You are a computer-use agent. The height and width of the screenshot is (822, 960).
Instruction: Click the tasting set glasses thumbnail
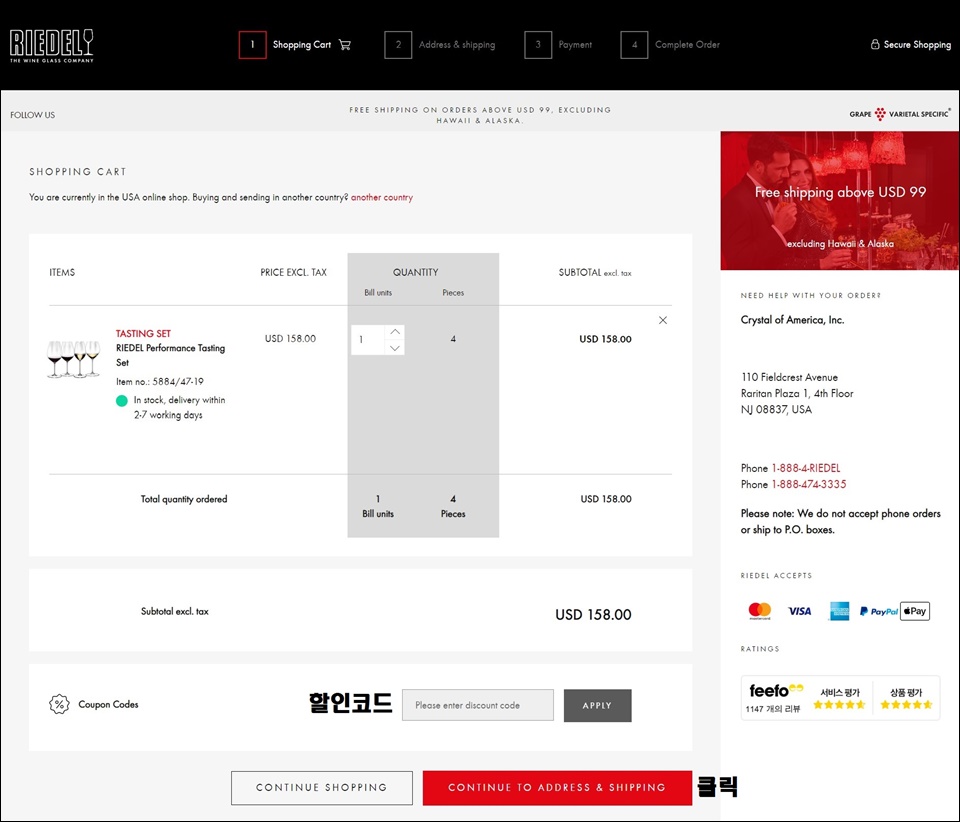[x=73, y=359]
